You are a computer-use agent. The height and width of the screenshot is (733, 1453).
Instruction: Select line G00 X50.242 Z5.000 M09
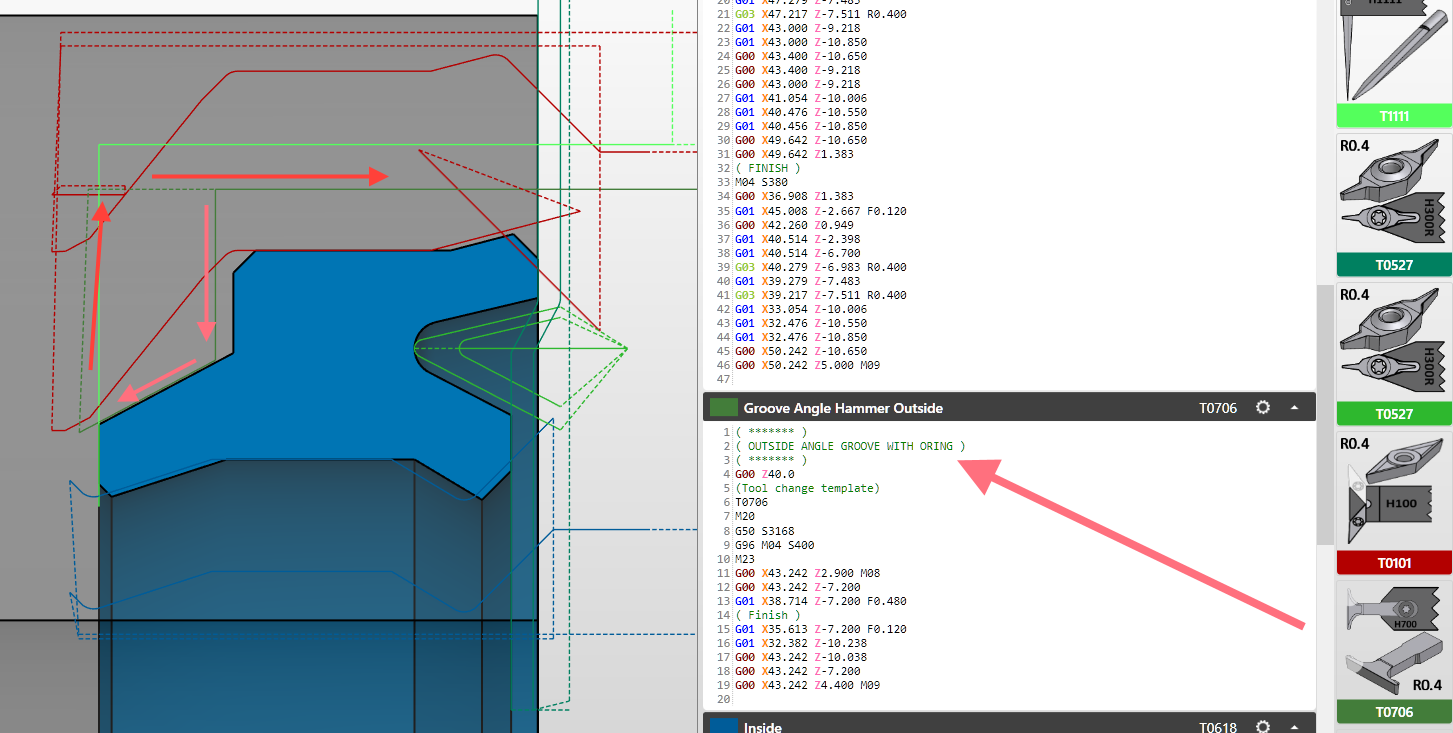[809, 365]
